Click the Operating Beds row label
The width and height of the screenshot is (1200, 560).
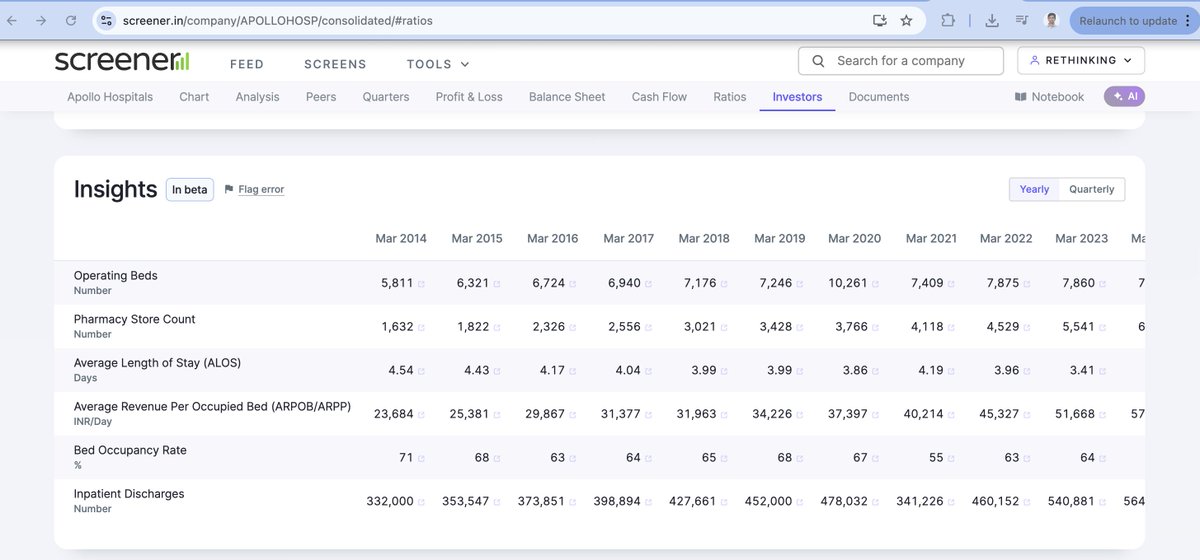[x=115, y=276]
